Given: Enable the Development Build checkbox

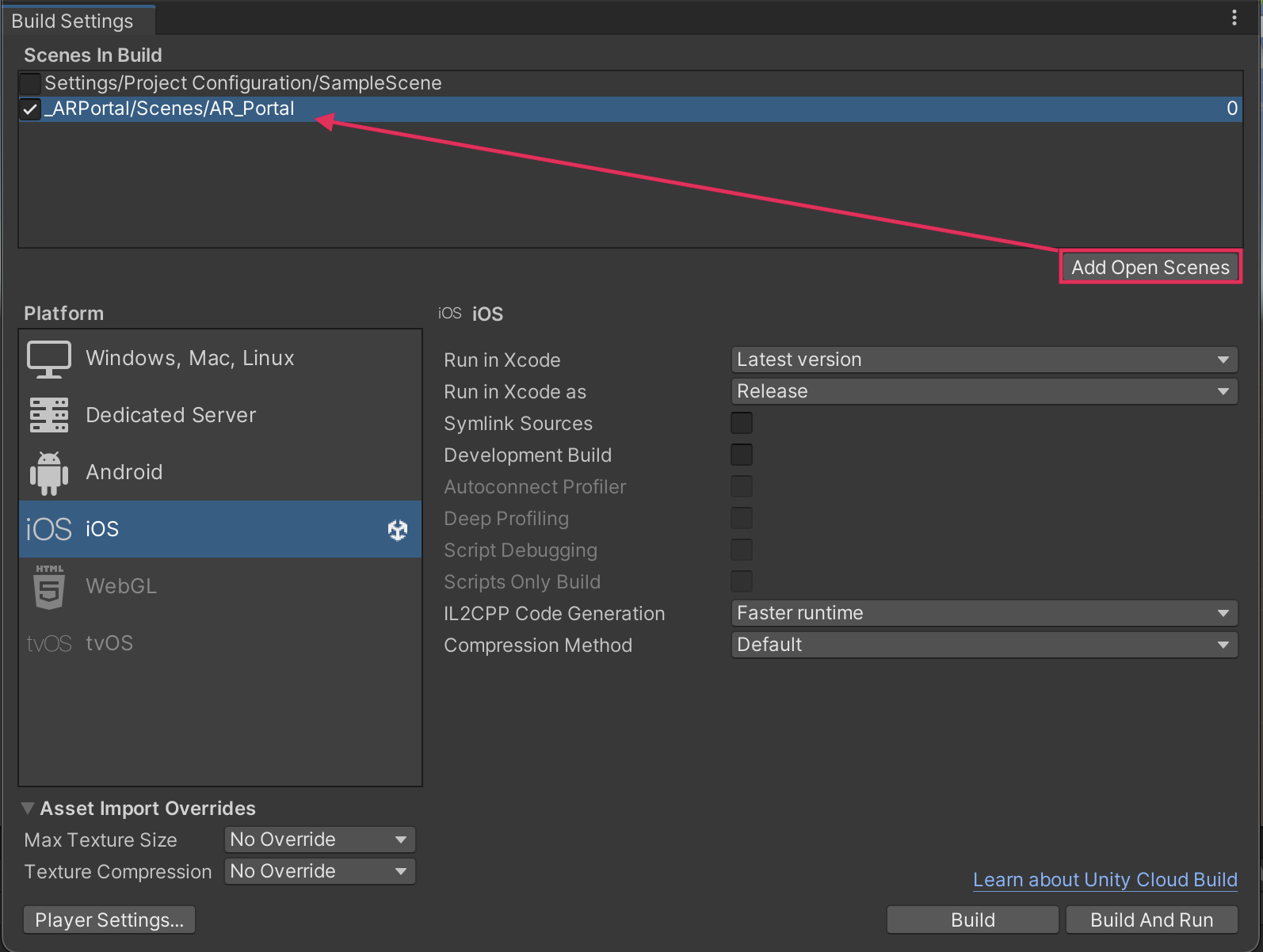Looking at the screenshot, I should pos(742,455).
